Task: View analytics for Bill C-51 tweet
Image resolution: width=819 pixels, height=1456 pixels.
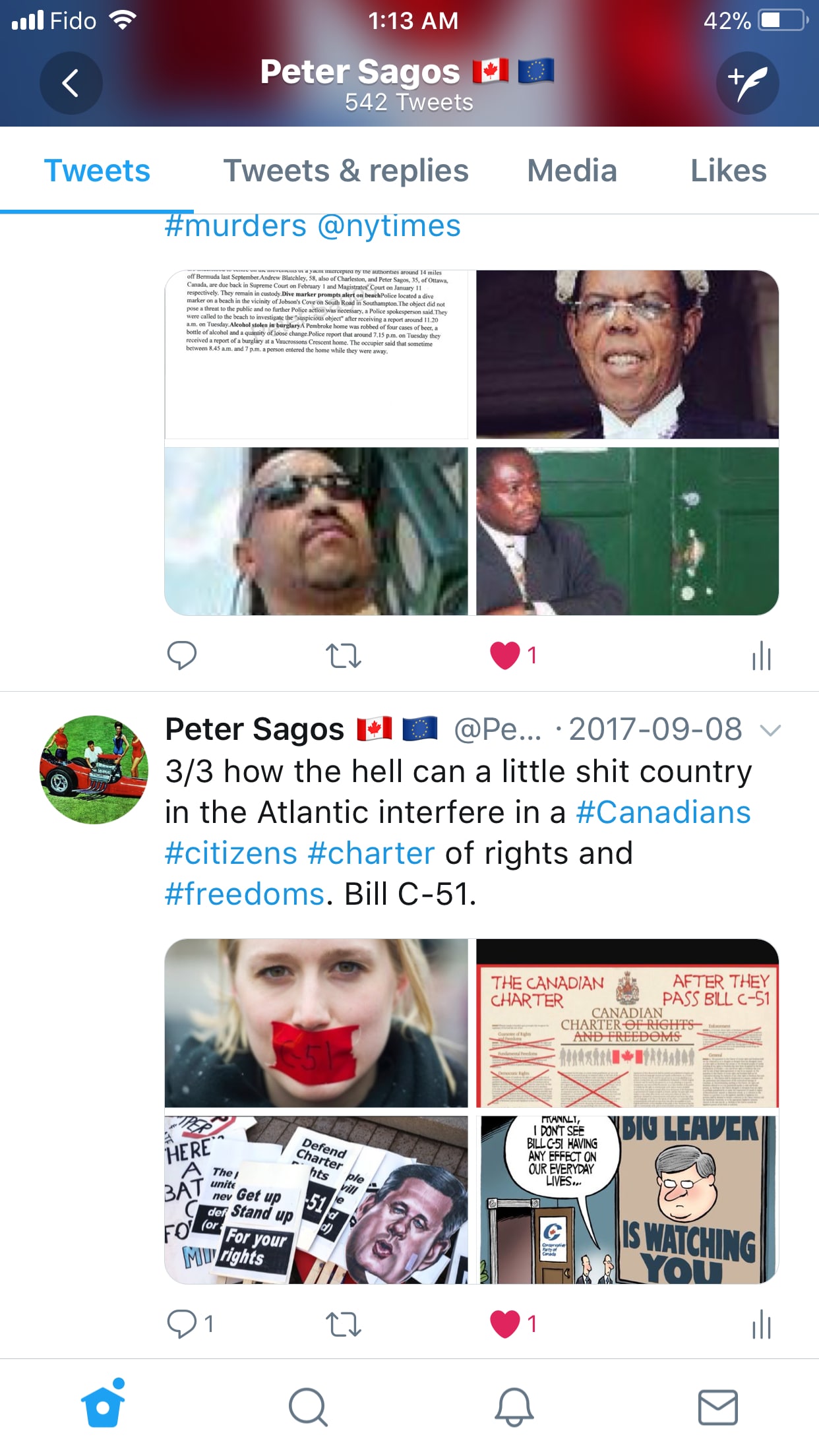Action: tap(762, 1324)
